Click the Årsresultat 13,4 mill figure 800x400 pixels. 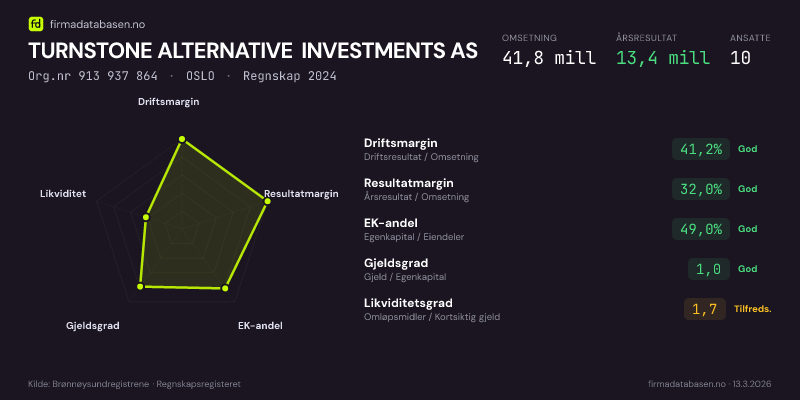point(663,57)
